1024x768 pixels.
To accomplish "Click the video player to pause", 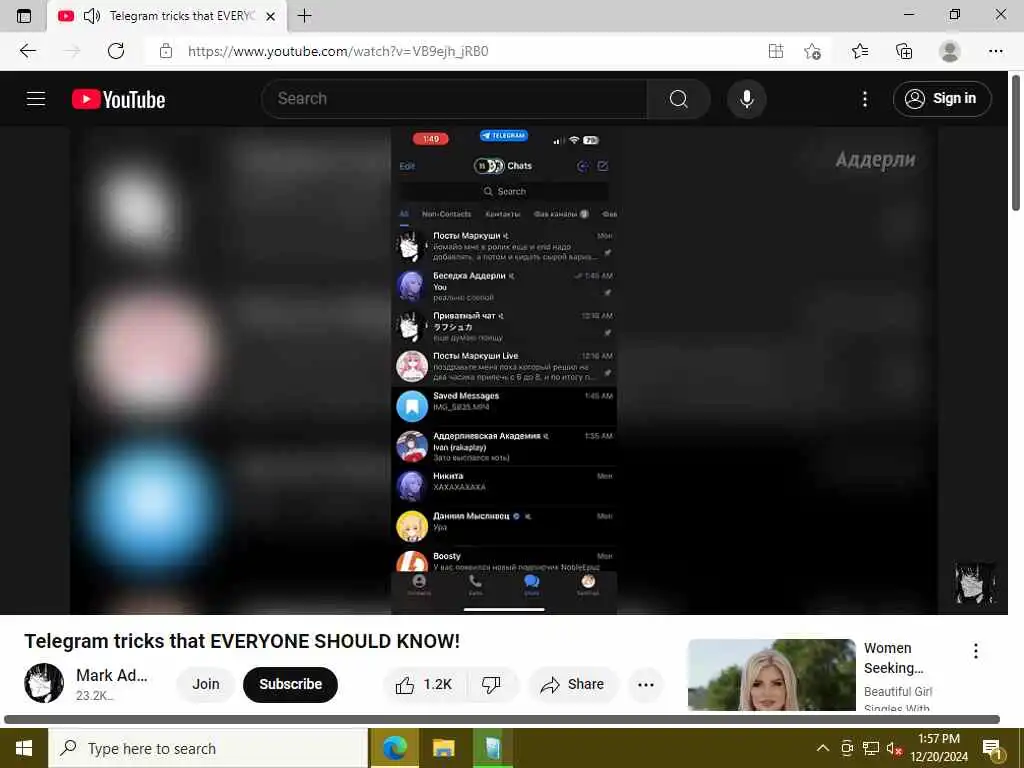I will (x=503, y=370).
